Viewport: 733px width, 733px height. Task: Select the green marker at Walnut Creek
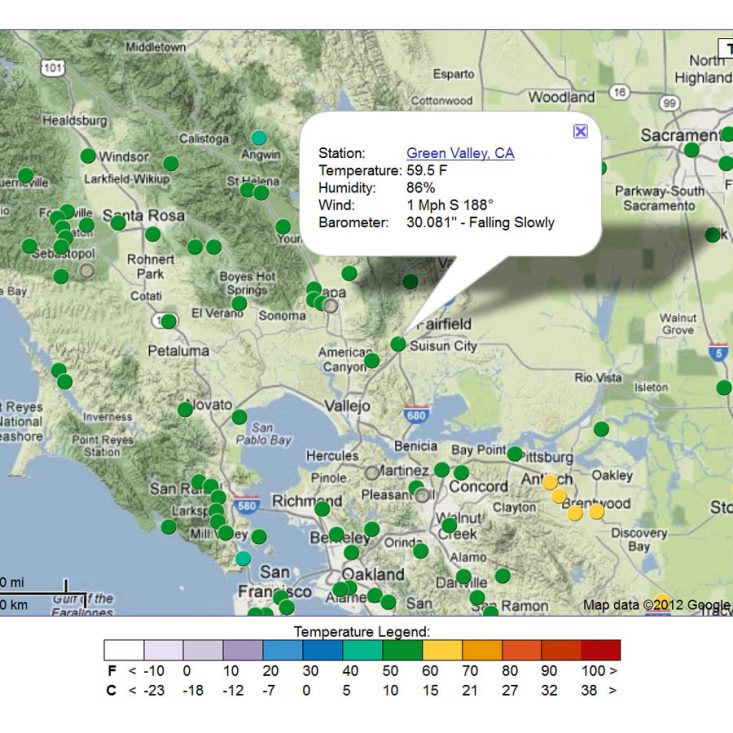tap(449, 525)
